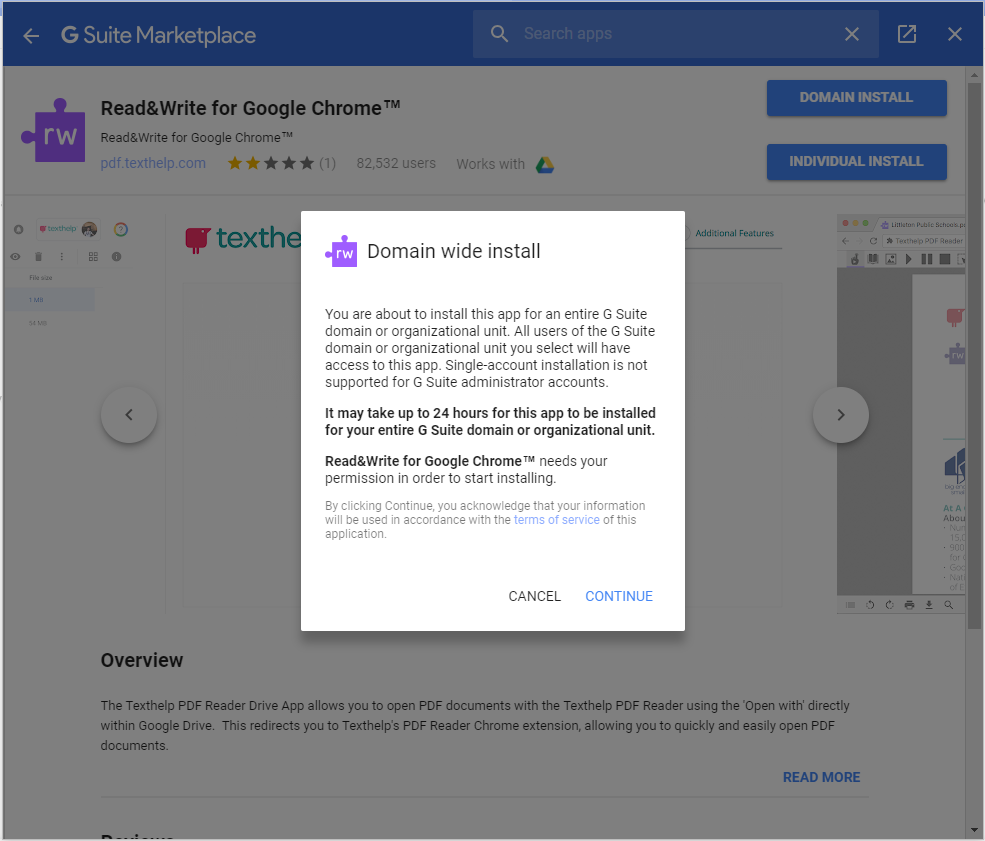
Task: Click the Domain wide install title
Action: coord(454,251)
